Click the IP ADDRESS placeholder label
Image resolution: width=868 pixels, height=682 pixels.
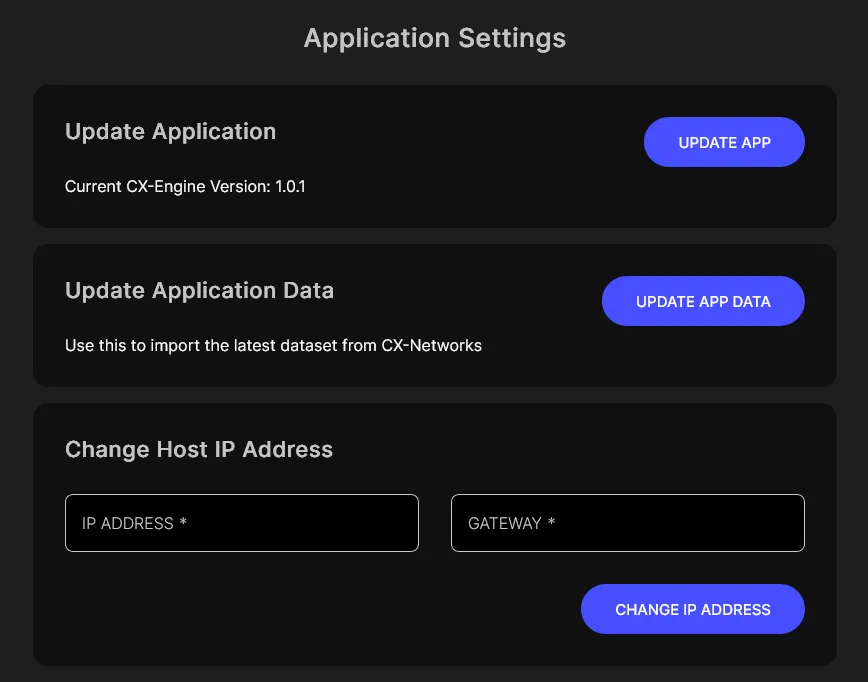pyautogui.click(x=128, y=523)
